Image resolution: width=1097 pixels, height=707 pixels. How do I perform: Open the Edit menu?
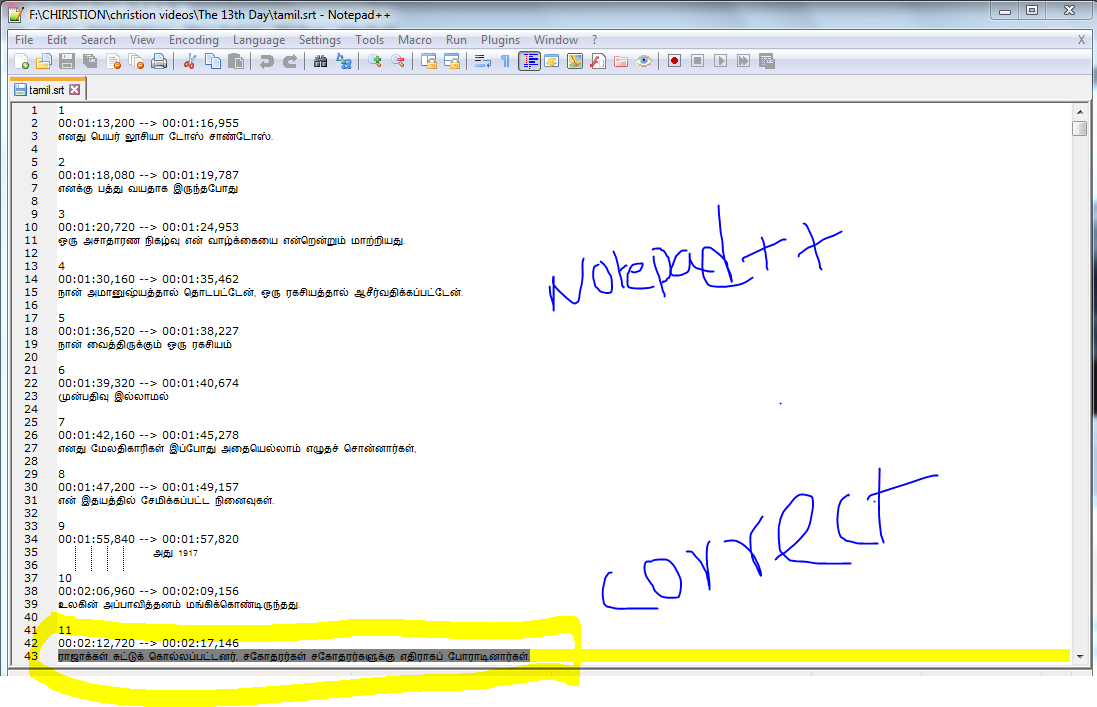[x=57, y=40]
